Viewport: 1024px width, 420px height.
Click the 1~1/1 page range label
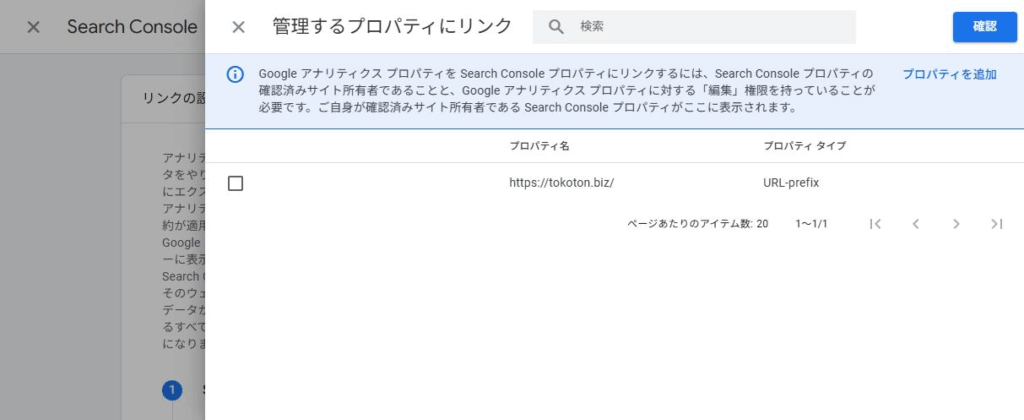(x=811, y=224)
